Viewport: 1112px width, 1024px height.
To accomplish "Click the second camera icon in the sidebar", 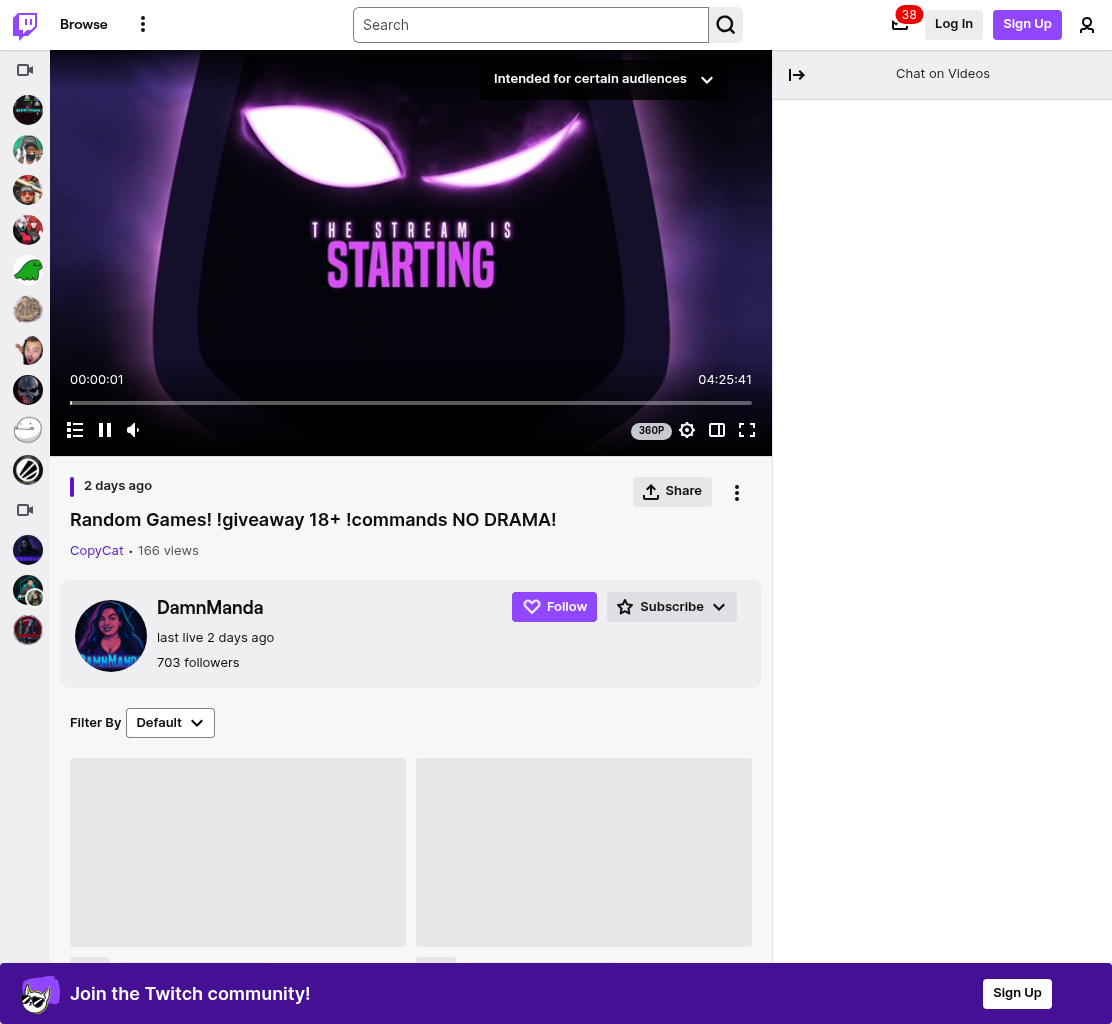I will [x=26, y=510].
